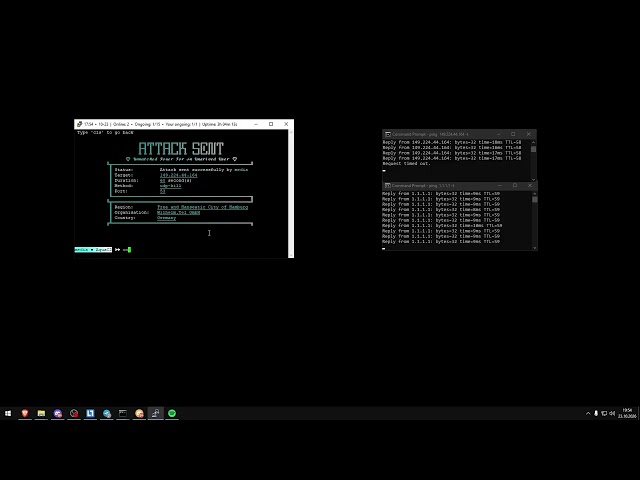Click the Show Desktop strip
The image size is (640, 480).
638,413
